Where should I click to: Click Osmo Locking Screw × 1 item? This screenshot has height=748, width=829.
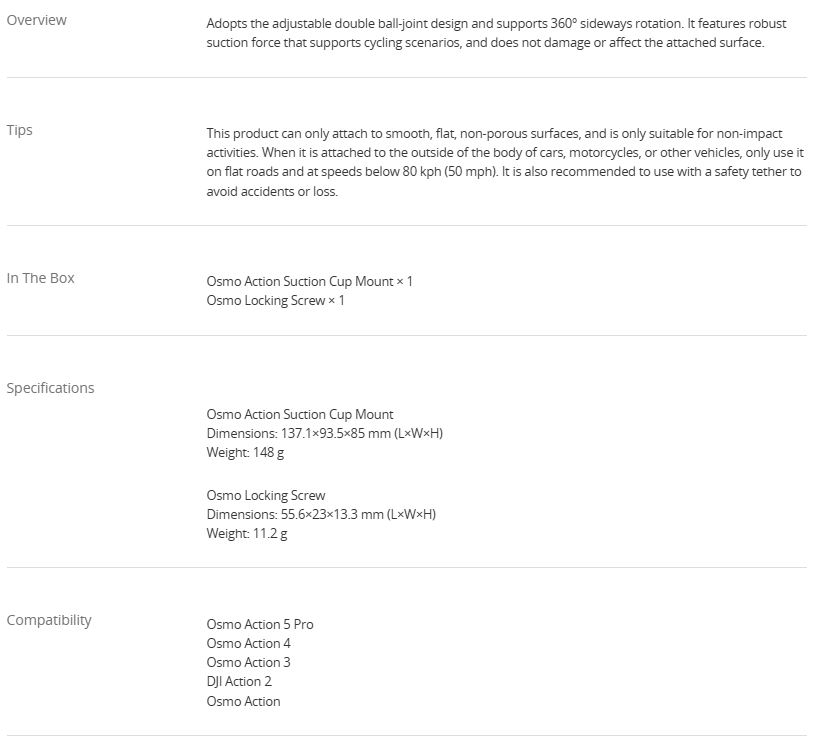click(275, 300)
